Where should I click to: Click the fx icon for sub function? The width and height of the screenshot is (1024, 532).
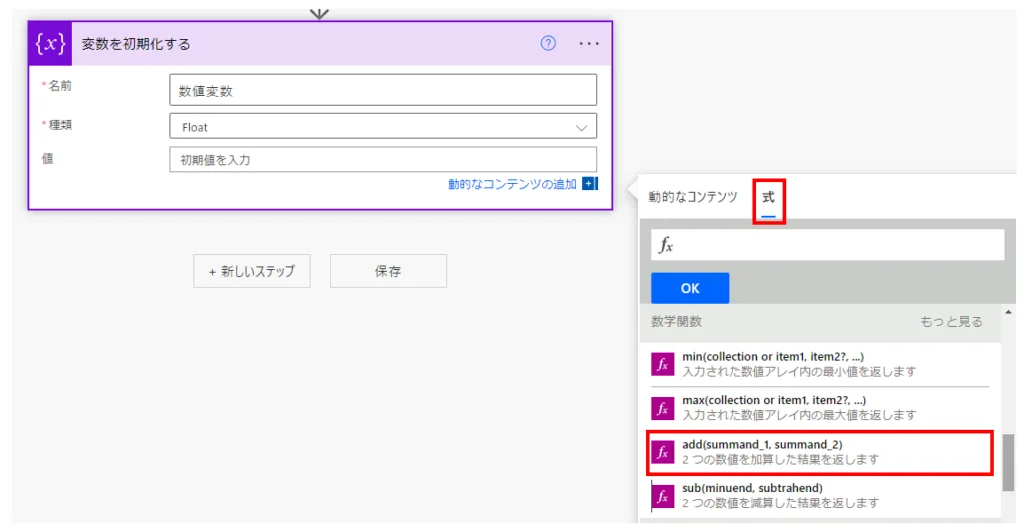[x=662, y=495]
